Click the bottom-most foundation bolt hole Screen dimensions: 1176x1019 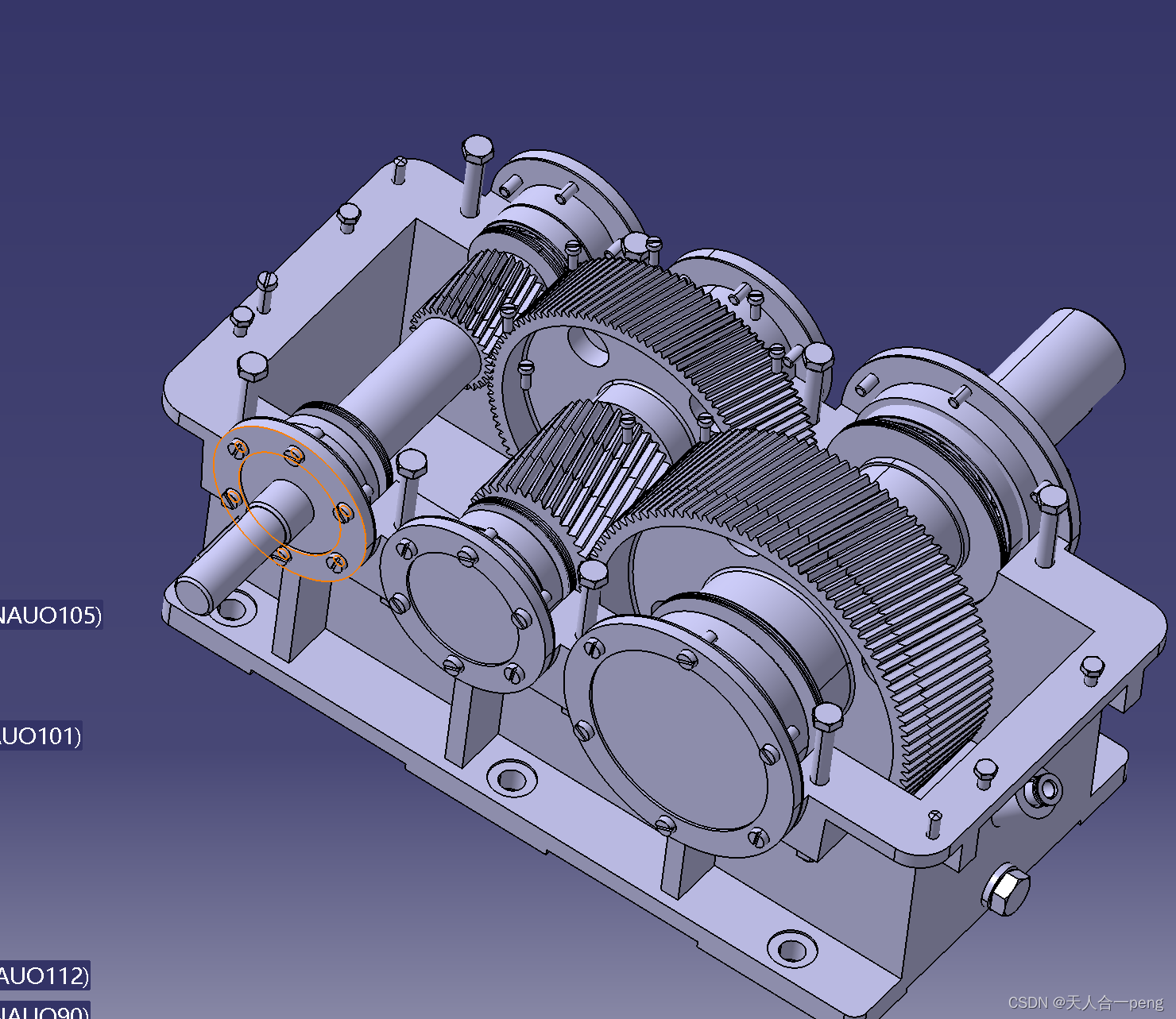coord(791,948)
